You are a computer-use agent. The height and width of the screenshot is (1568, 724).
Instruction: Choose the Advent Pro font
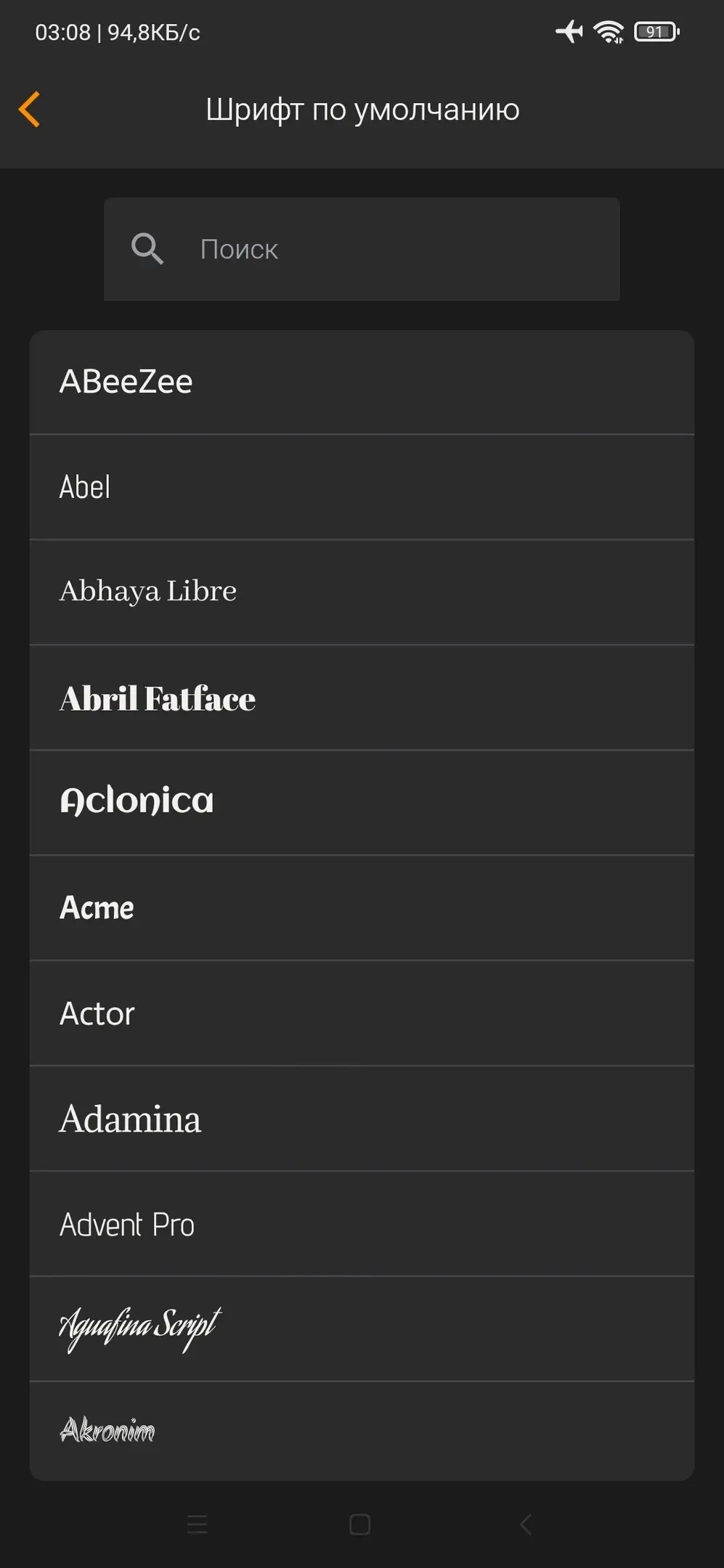pyautogui.click(x=362, y=1224)
